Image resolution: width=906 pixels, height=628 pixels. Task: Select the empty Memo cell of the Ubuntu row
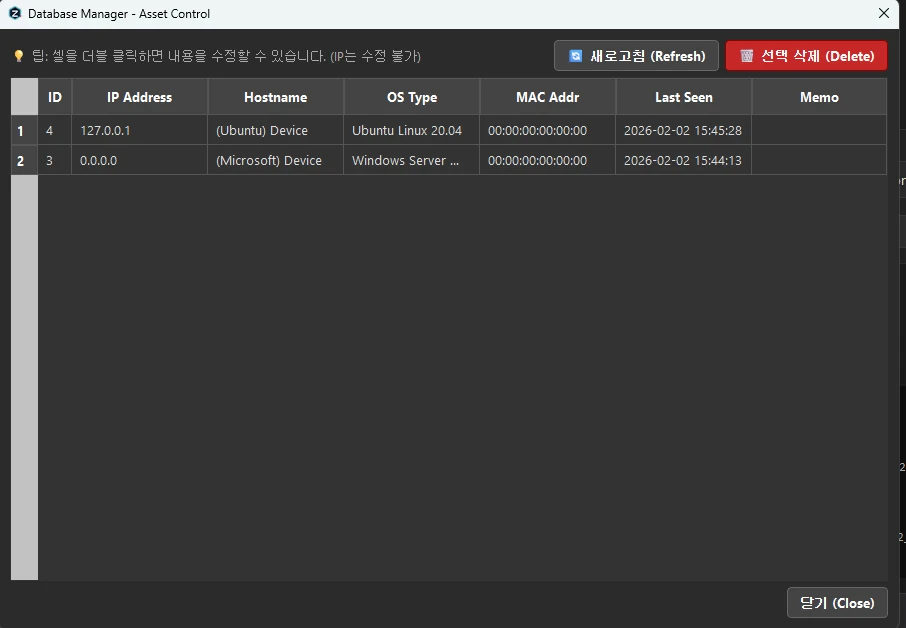819,130
